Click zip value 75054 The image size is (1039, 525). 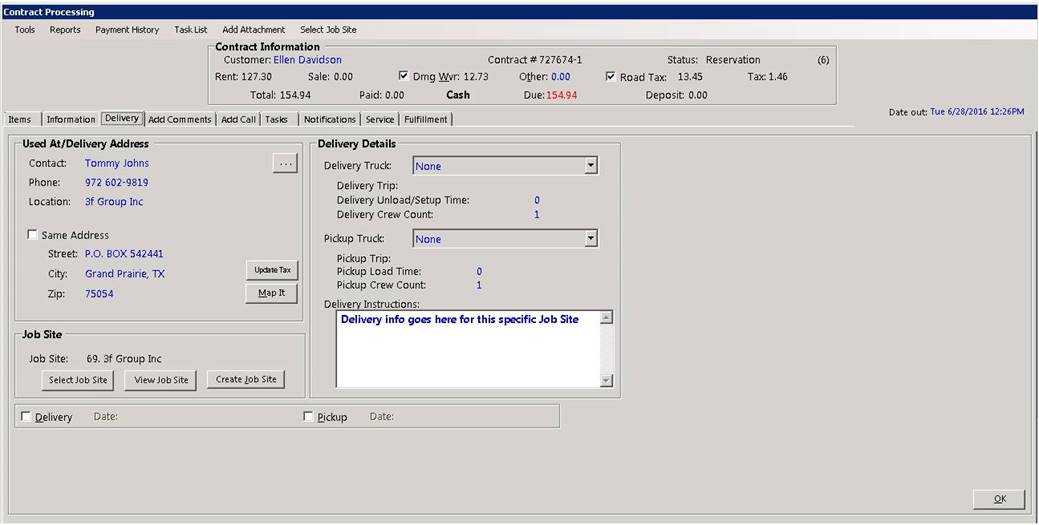(x=99, y=294)
